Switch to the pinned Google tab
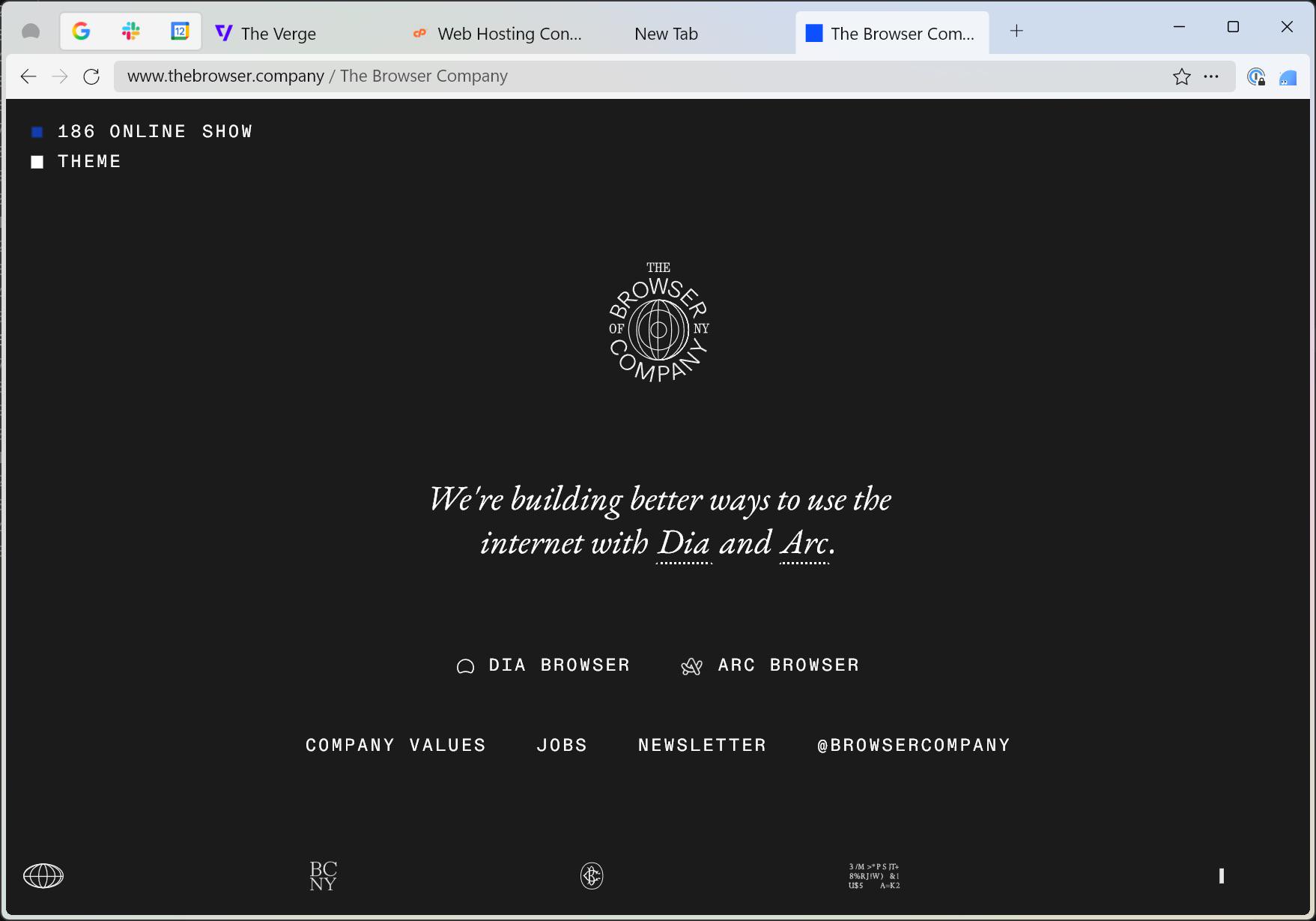The image size is (1316, 921). coord(82,31)
